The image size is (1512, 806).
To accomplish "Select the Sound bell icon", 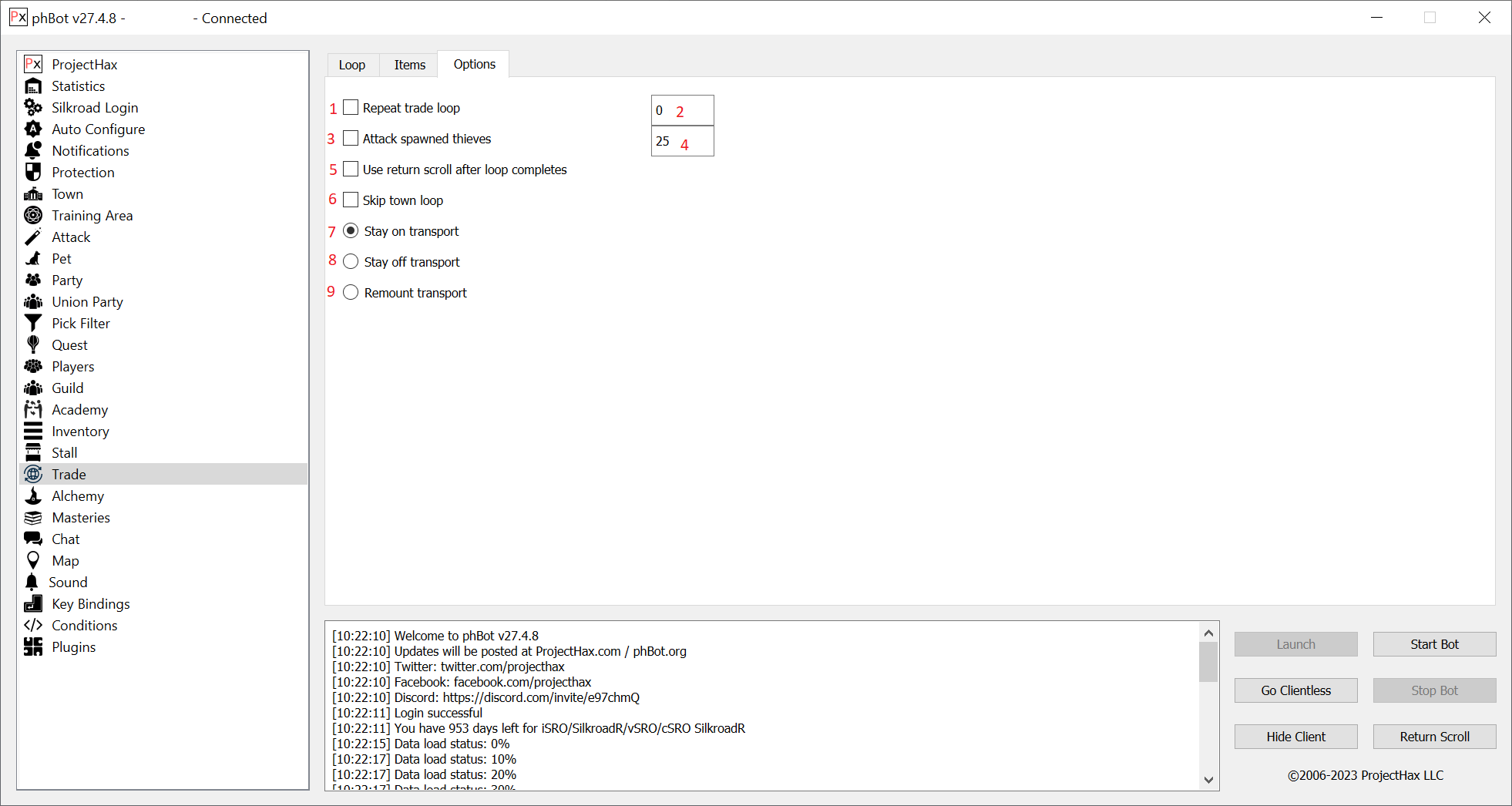I will coord(32,583).
